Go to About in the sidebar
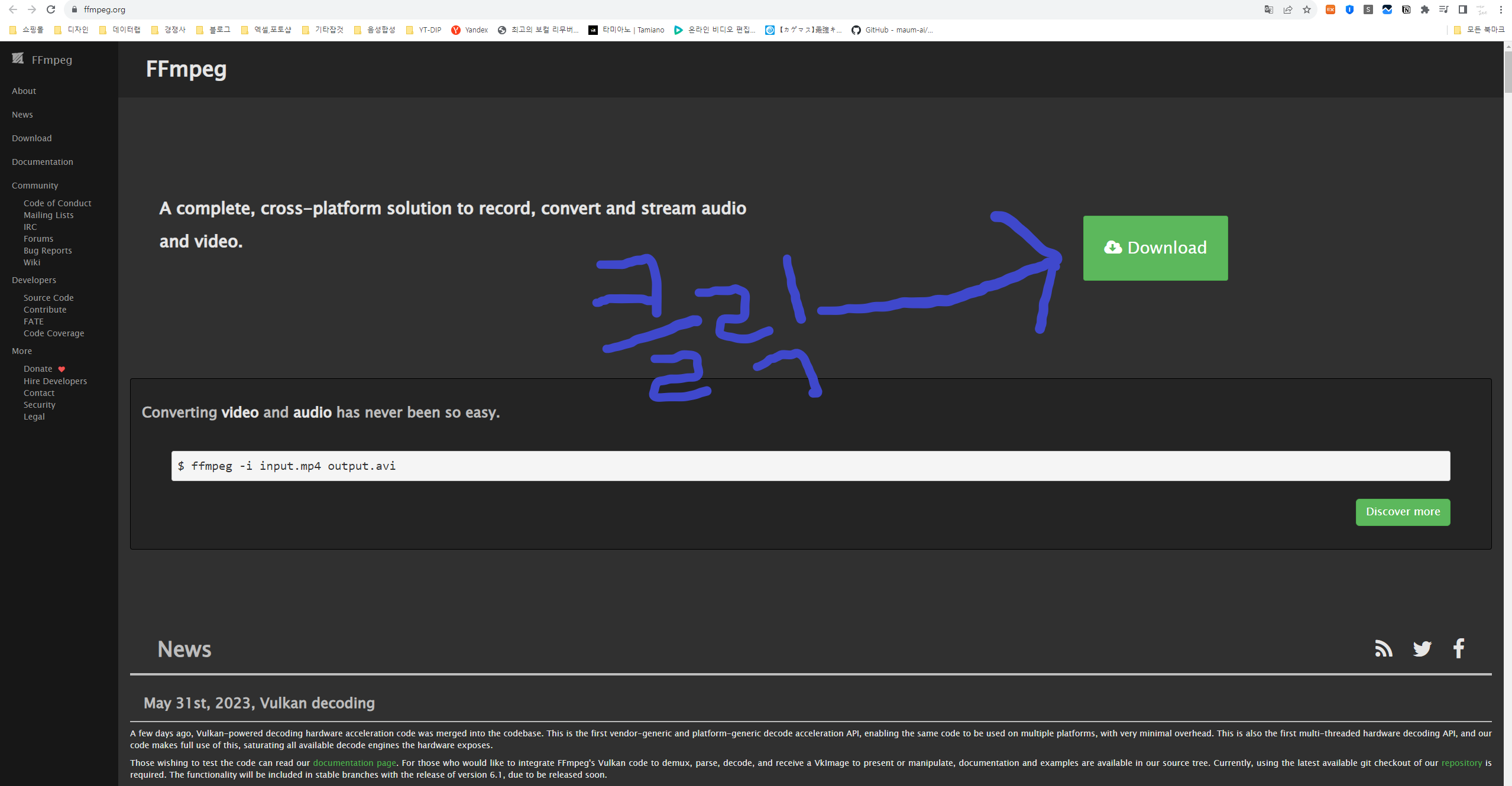 [x=24, y=91]
